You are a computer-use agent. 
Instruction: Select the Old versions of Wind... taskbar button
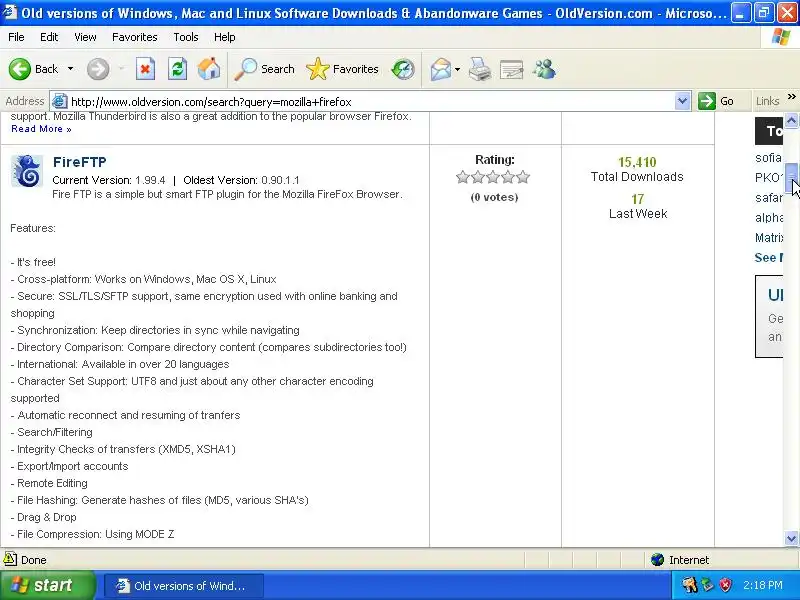(184, 586)
